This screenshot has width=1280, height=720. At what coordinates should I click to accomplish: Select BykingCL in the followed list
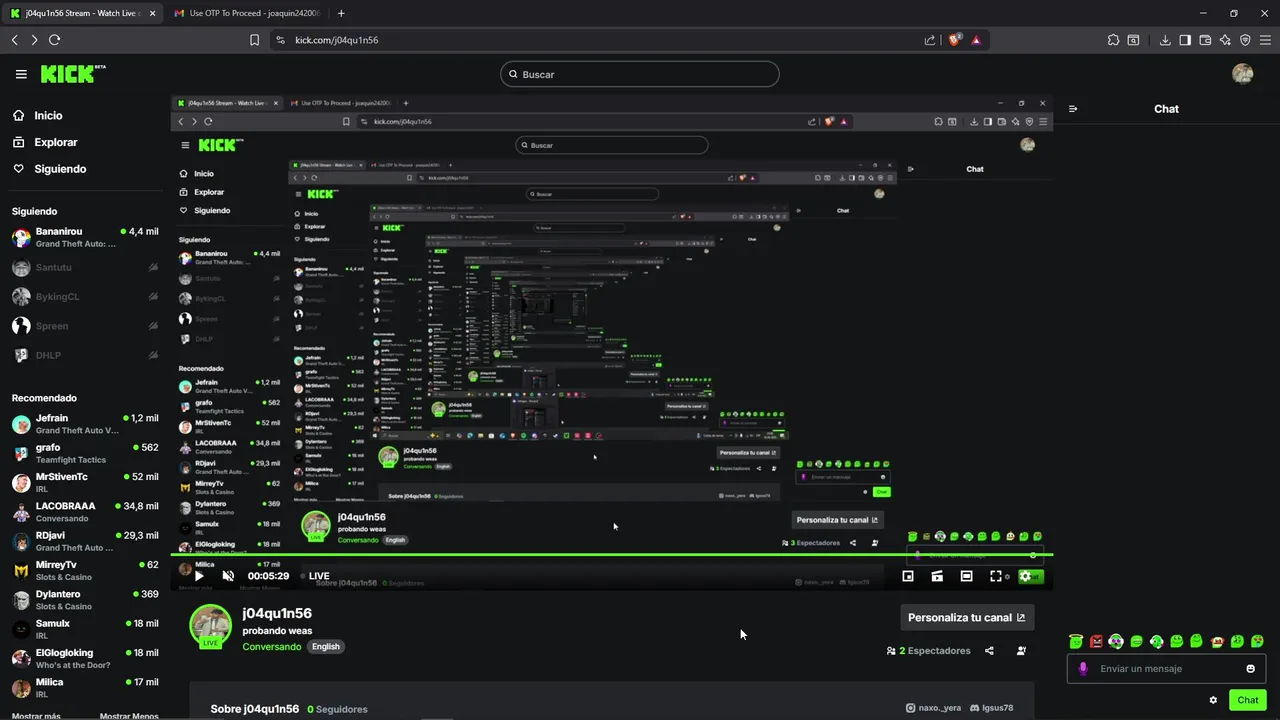85,297
